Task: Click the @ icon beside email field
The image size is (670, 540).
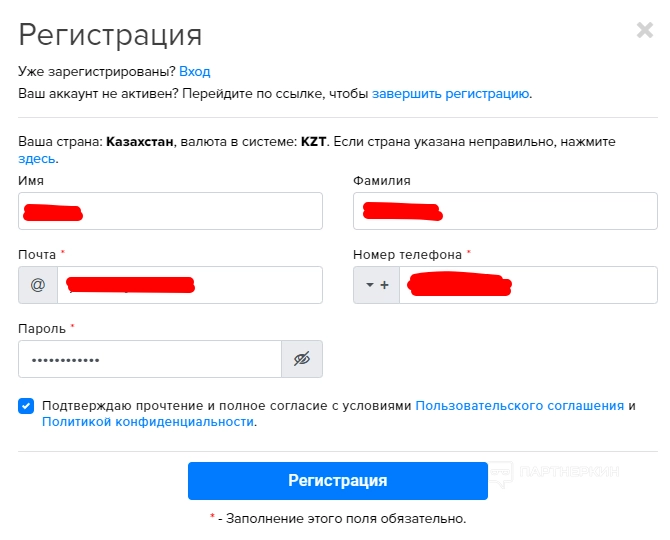Action: click(38, 285)
